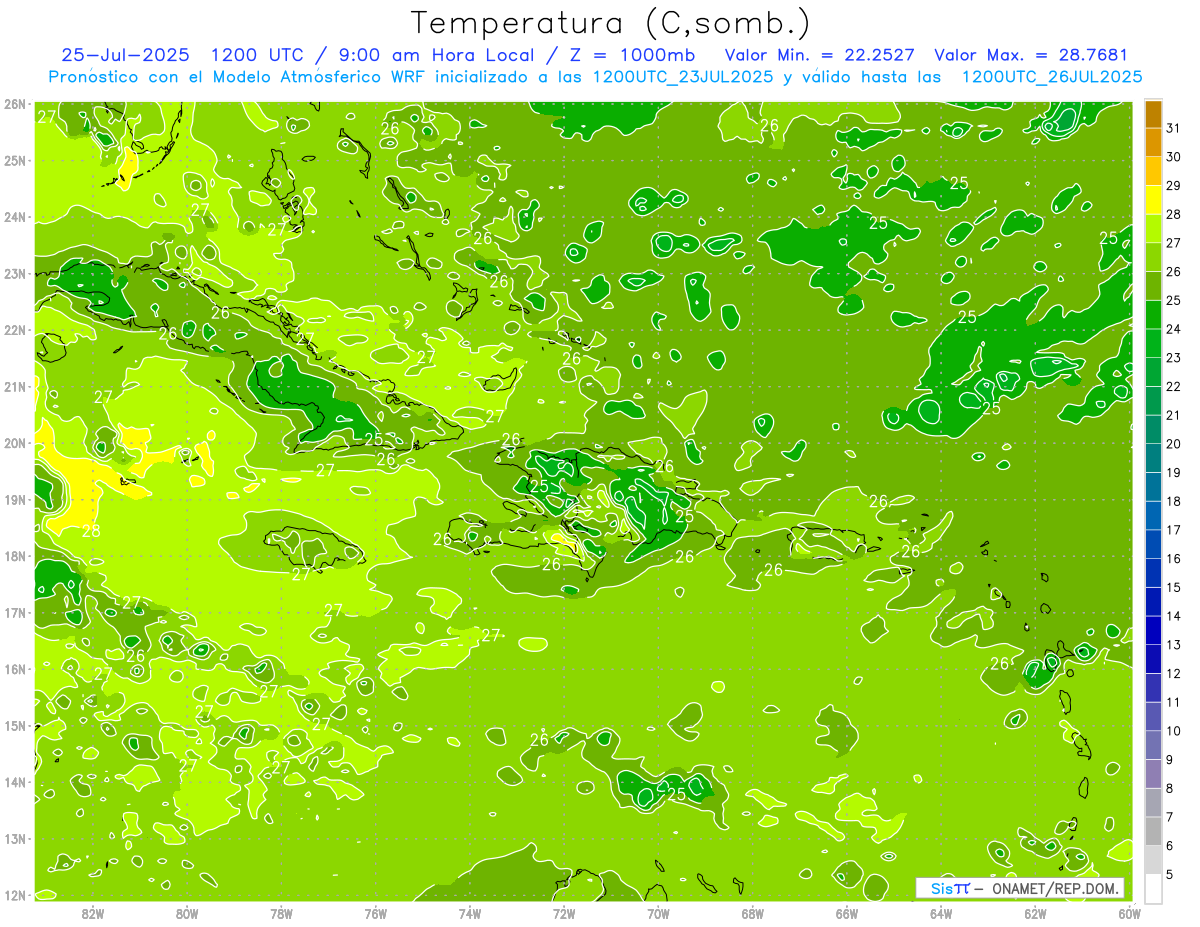Click the legend value '5'
The width and height of the screenshot is (1200, 927).
point(1170,875)
